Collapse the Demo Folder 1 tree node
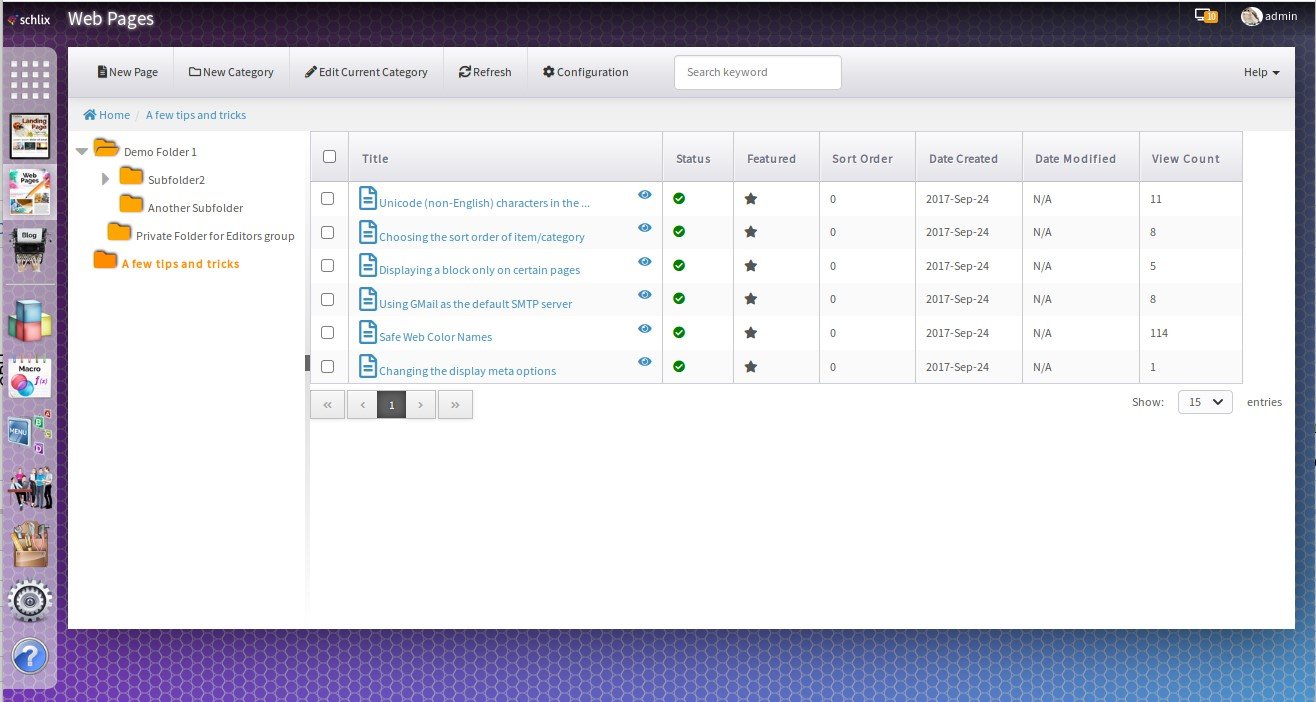 82,152
